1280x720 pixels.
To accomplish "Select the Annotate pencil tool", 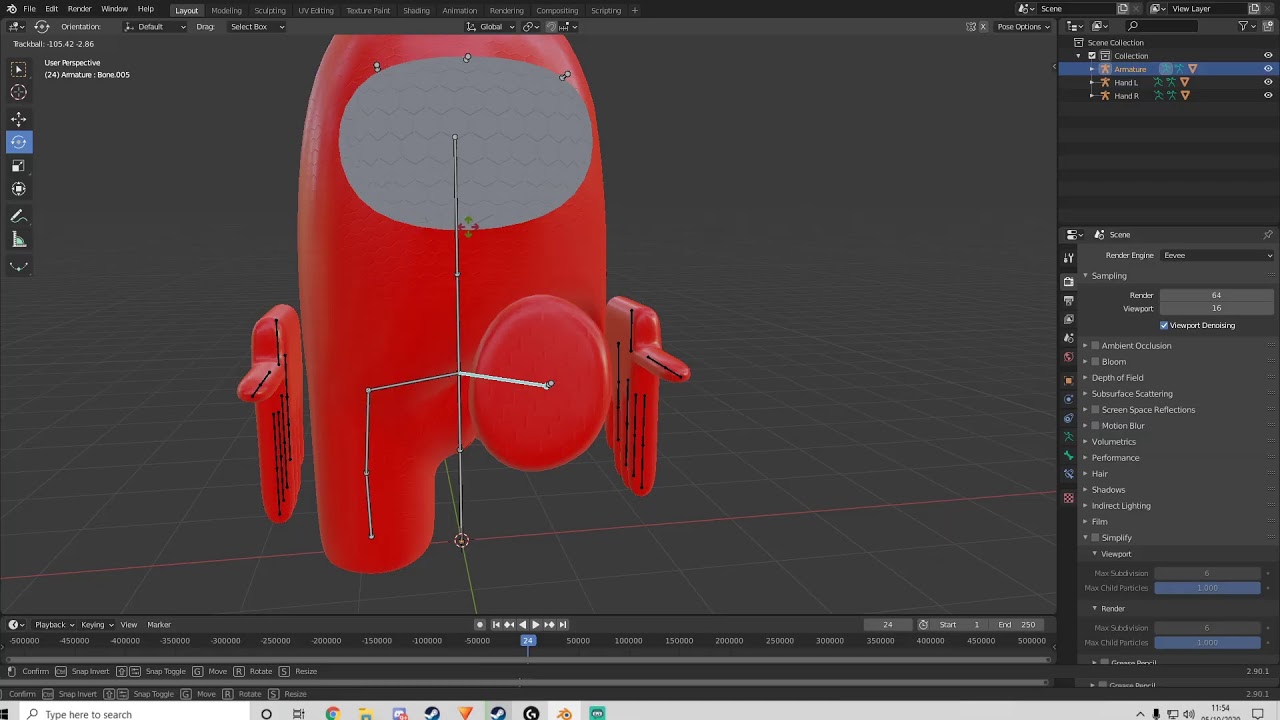I will (x=18, y=217).
